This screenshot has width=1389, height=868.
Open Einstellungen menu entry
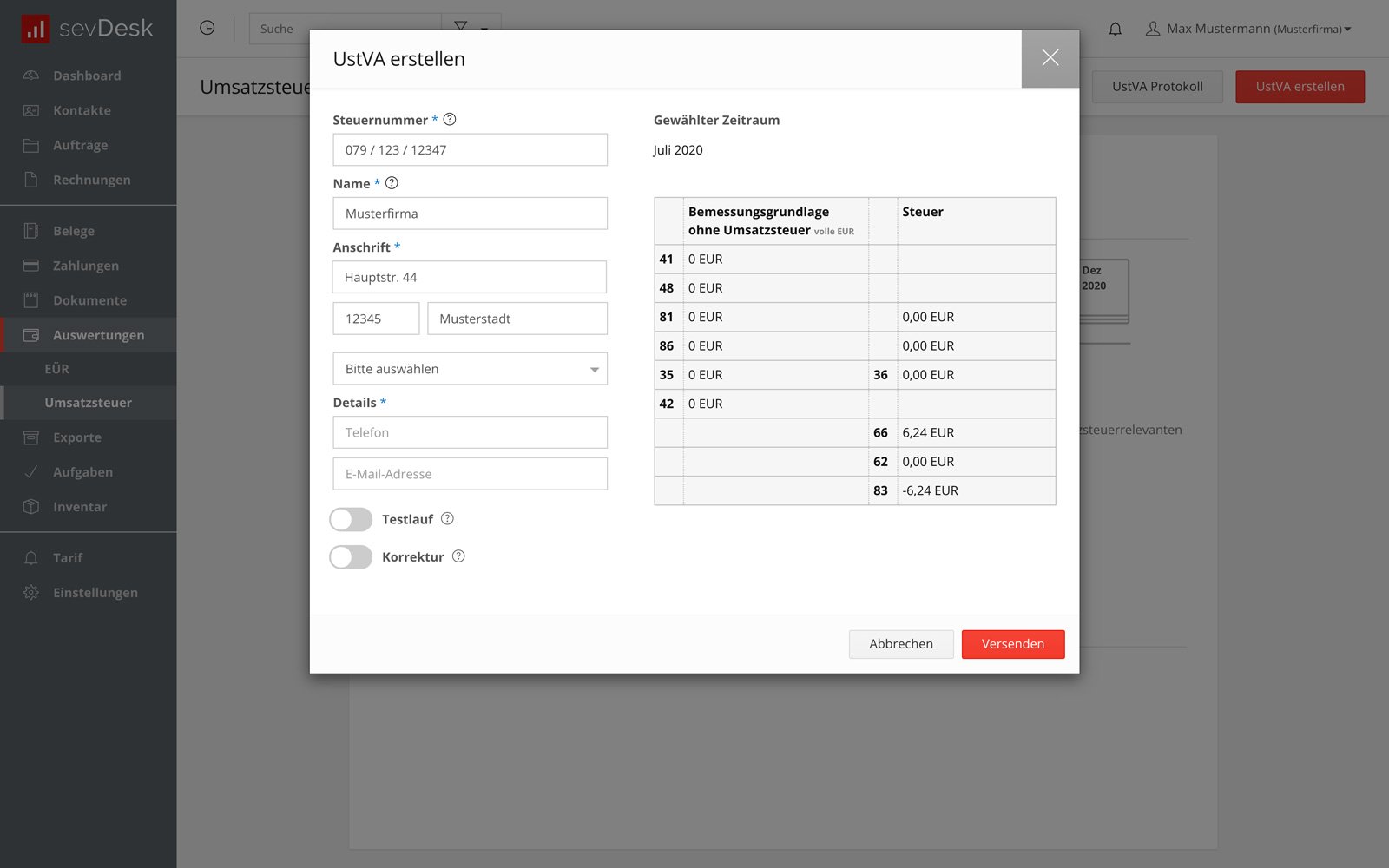tap(95, 593)
